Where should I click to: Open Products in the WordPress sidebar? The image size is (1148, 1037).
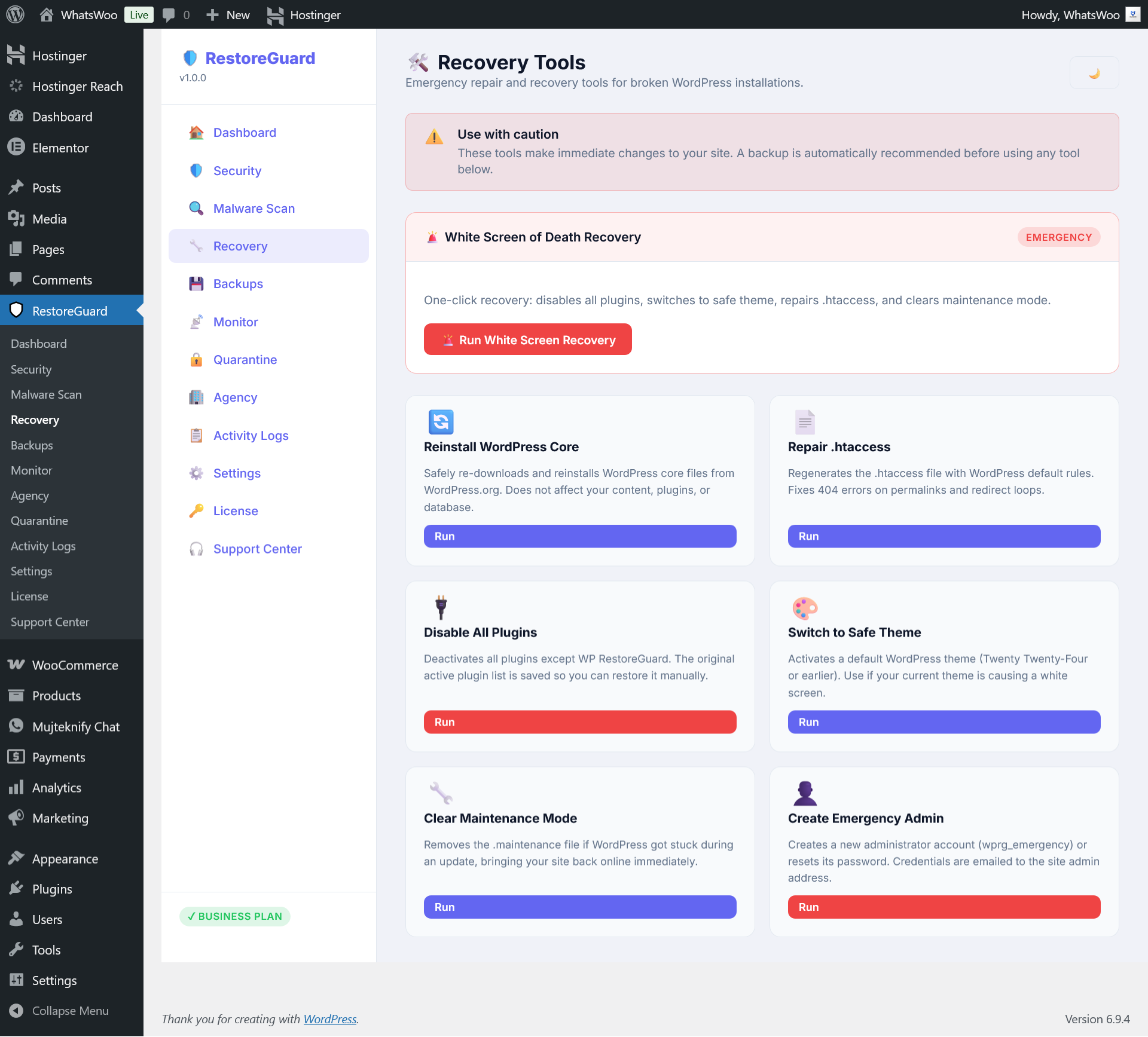[x=72, y=696]
